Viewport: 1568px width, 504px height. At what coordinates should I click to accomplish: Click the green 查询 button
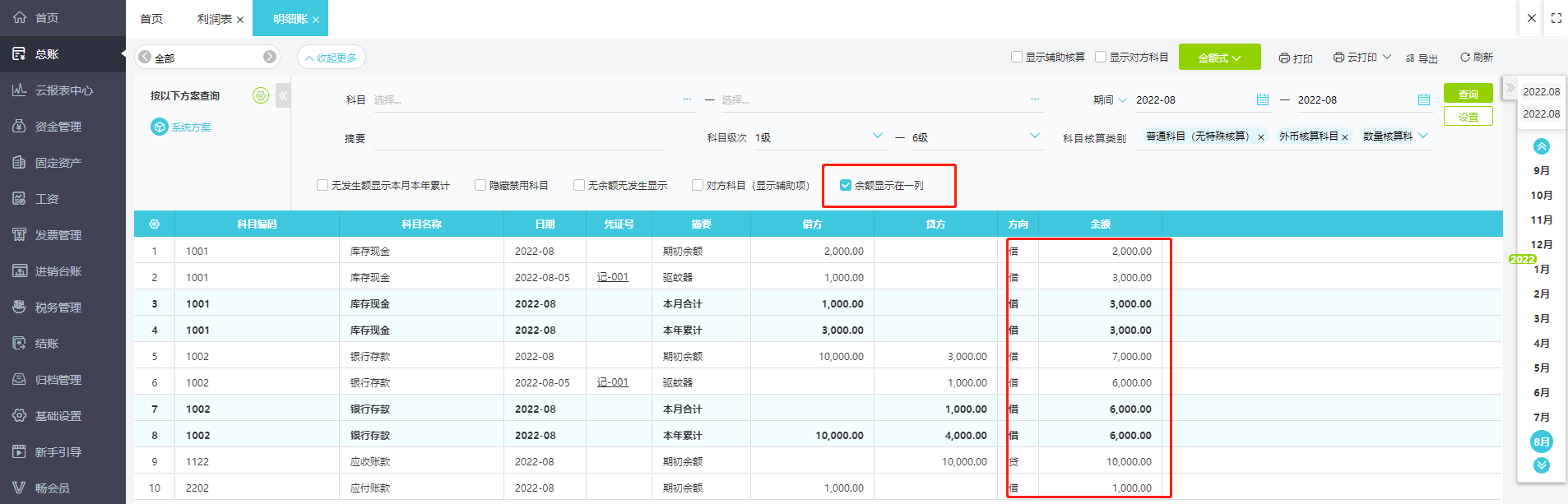(1468, 94)
